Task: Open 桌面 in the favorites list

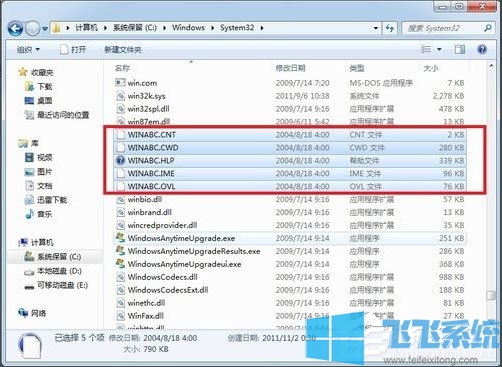Action: tap(45, 101)
